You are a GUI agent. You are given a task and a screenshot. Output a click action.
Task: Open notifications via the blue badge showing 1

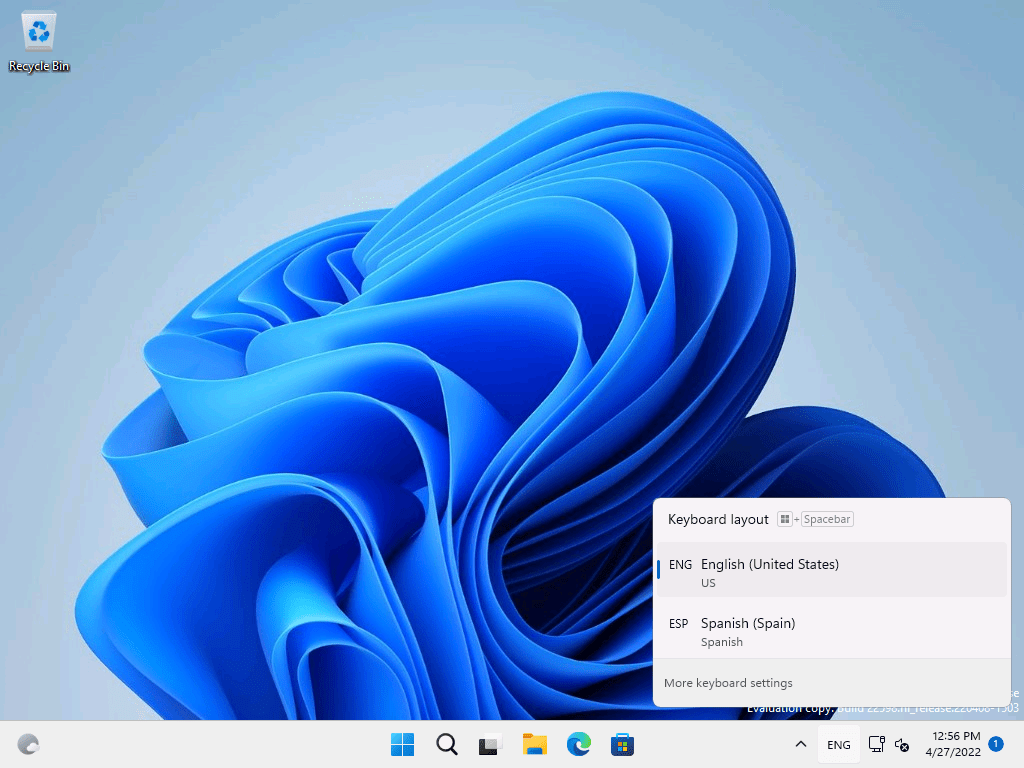(995, 744)
